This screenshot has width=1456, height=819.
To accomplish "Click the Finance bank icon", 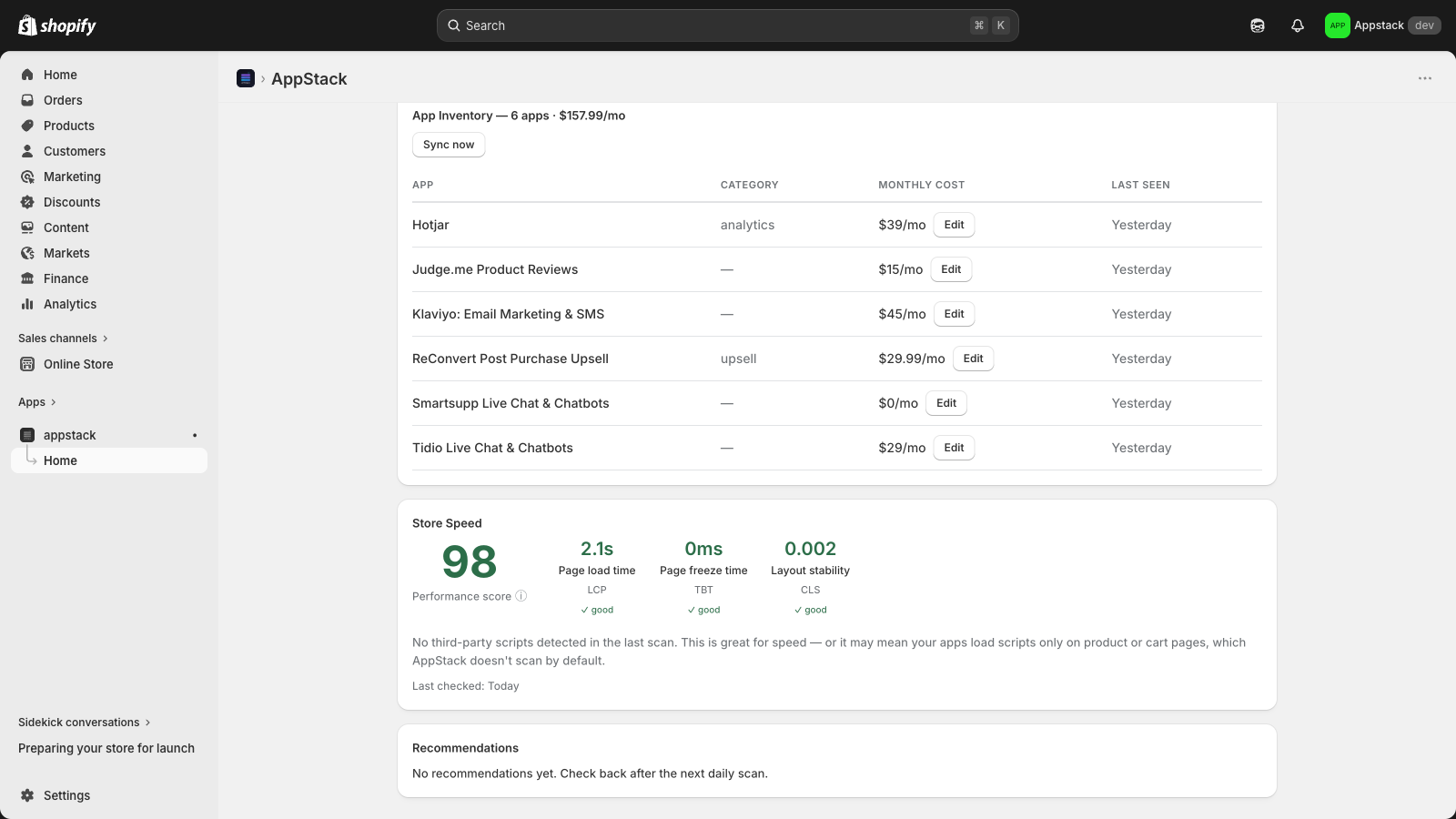I will (x=27, y=278).
